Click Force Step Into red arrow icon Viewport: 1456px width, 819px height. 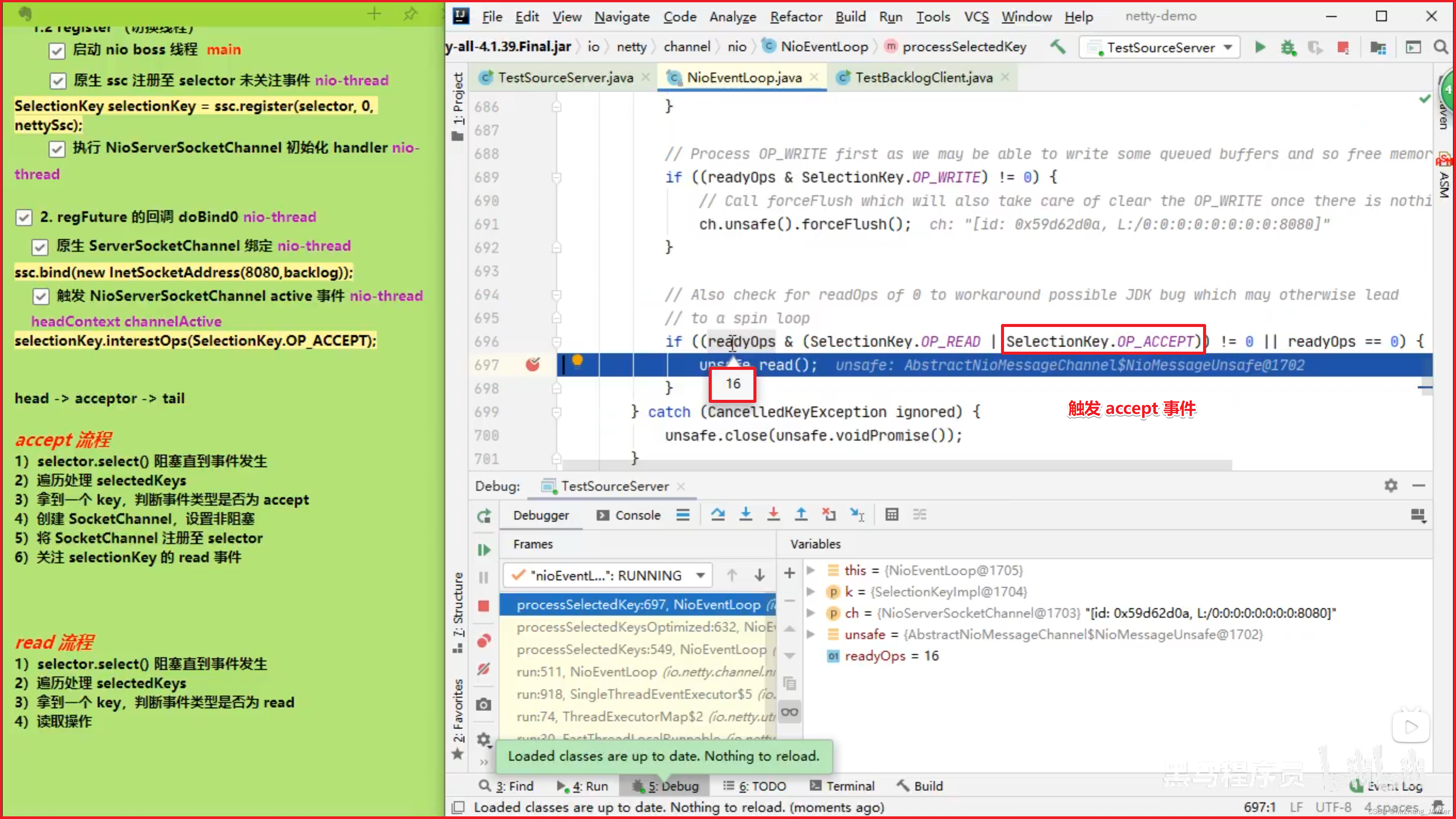tap(774, 514)
